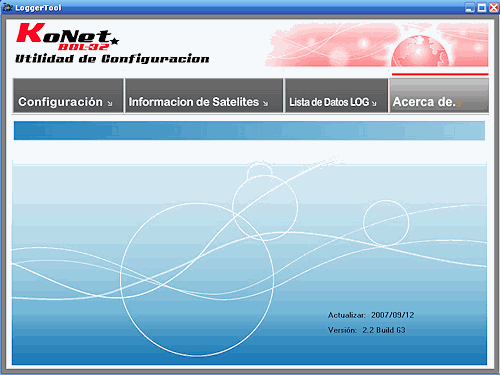Switch to Informacion de Satelites tab
500x375 pixels.
(x=204, y=96)
